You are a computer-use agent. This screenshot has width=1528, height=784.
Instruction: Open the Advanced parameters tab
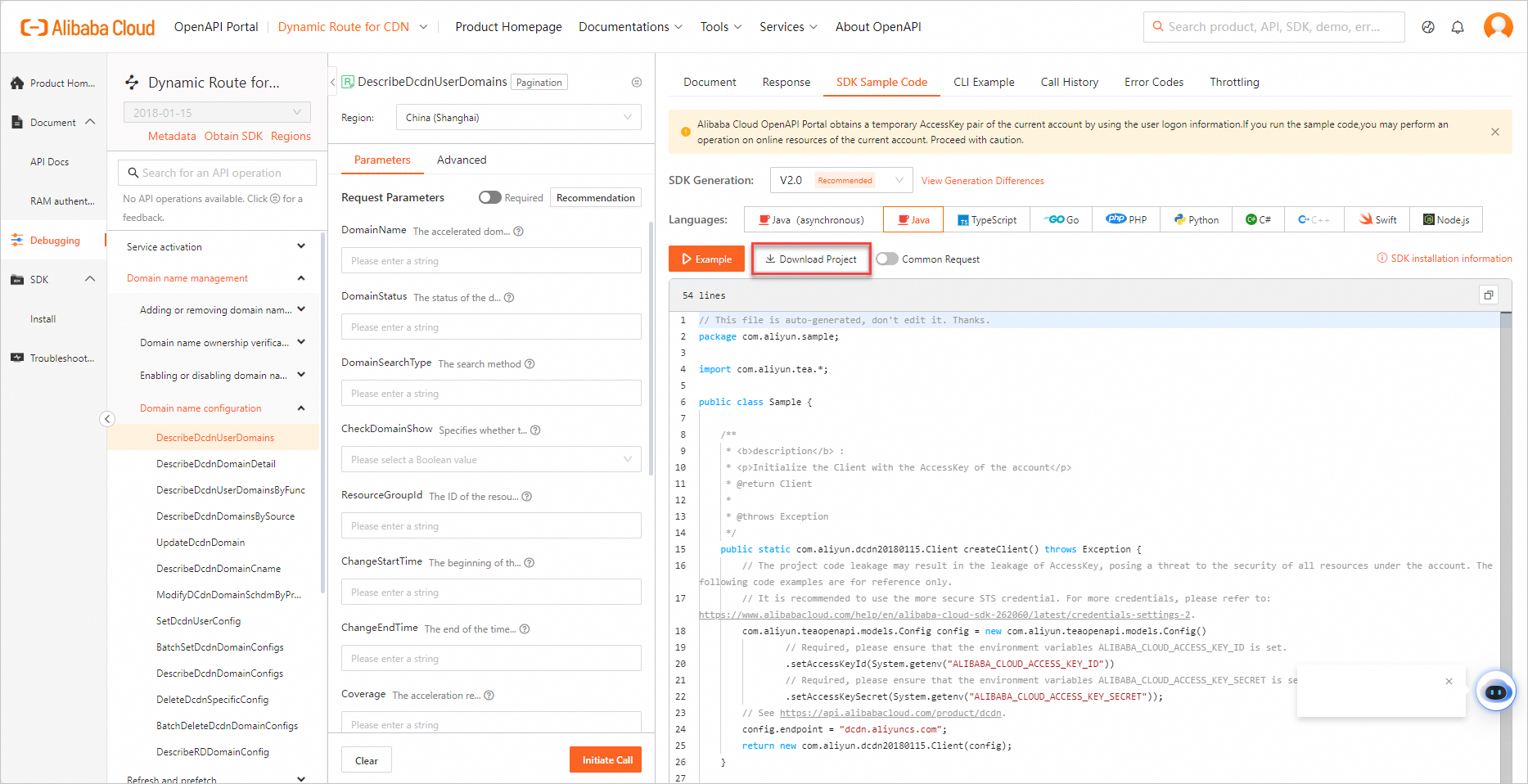[x=462, y=160]
